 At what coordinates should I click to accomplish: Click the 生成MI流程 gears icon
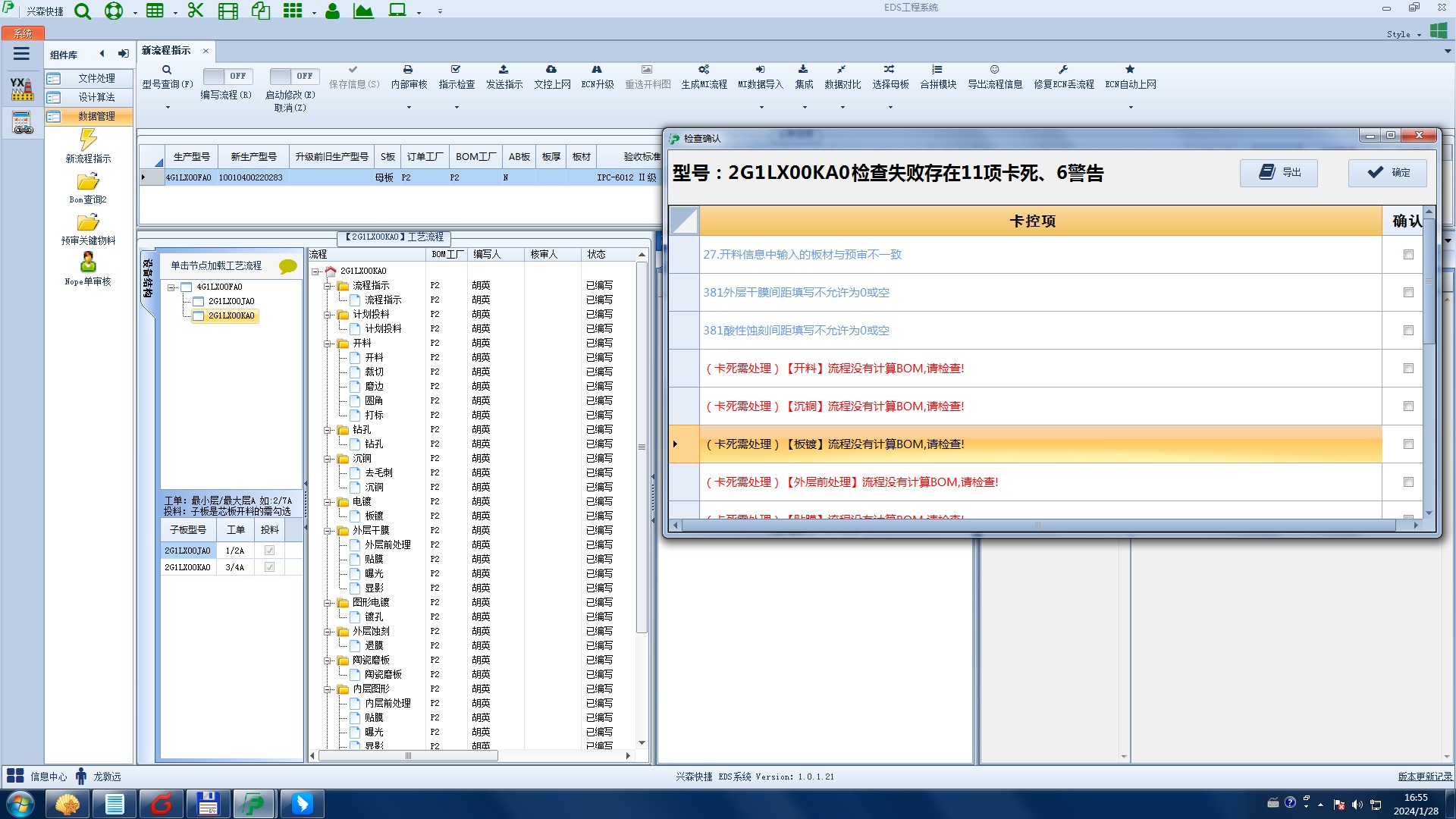pyautogui.click(x=704, y=70)
